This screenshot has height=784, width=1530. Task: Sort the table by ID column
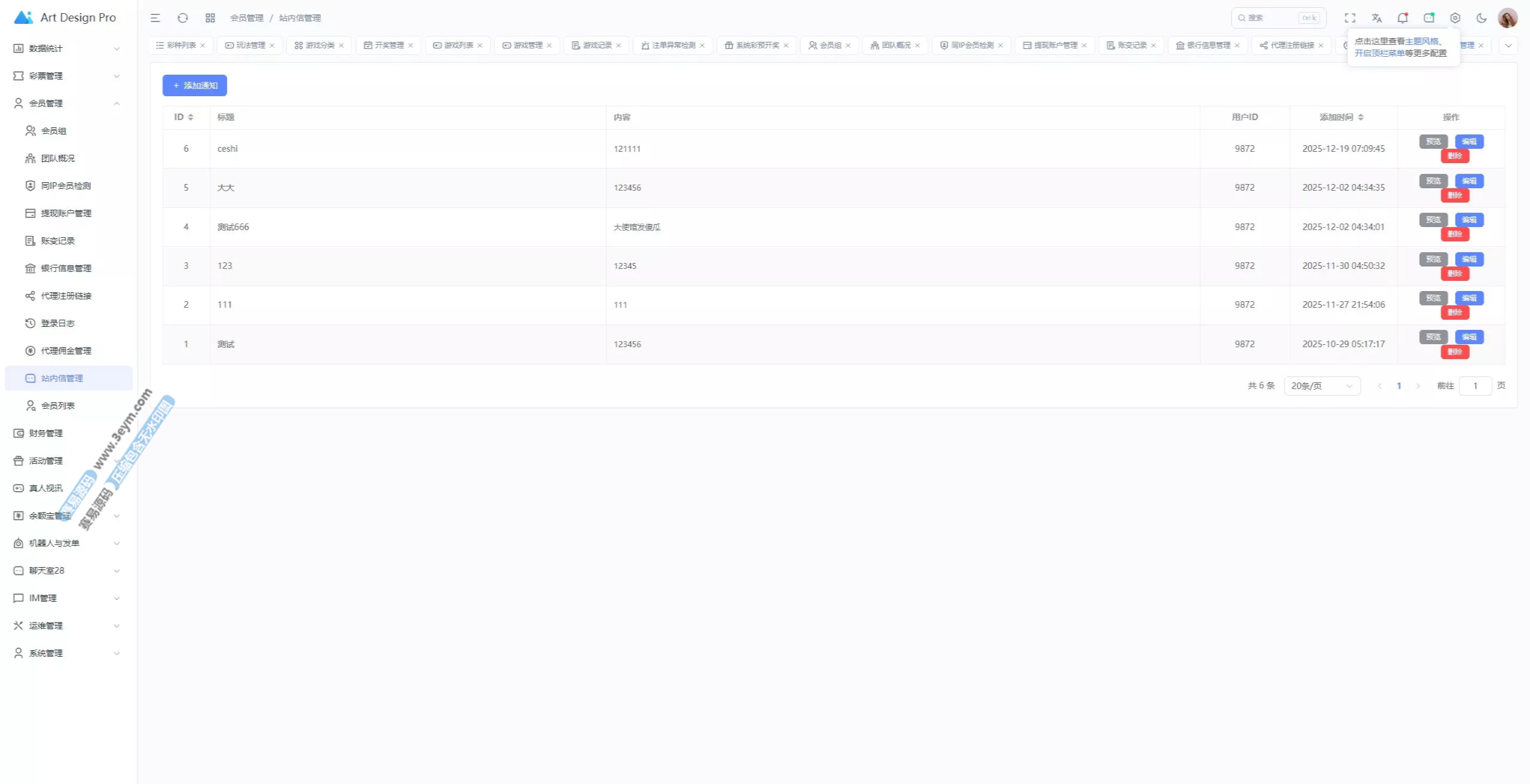pyautogui.click(x=190, y=117)
